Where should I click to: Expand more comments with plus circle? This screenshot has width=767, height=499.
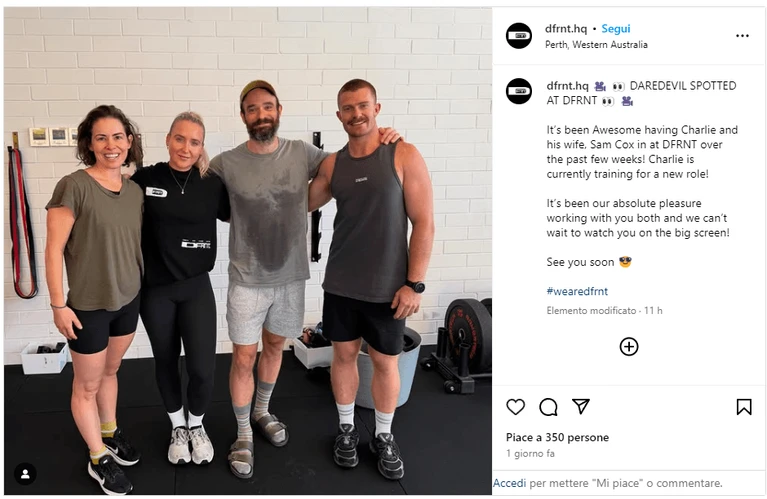click(x=629, y=347)
